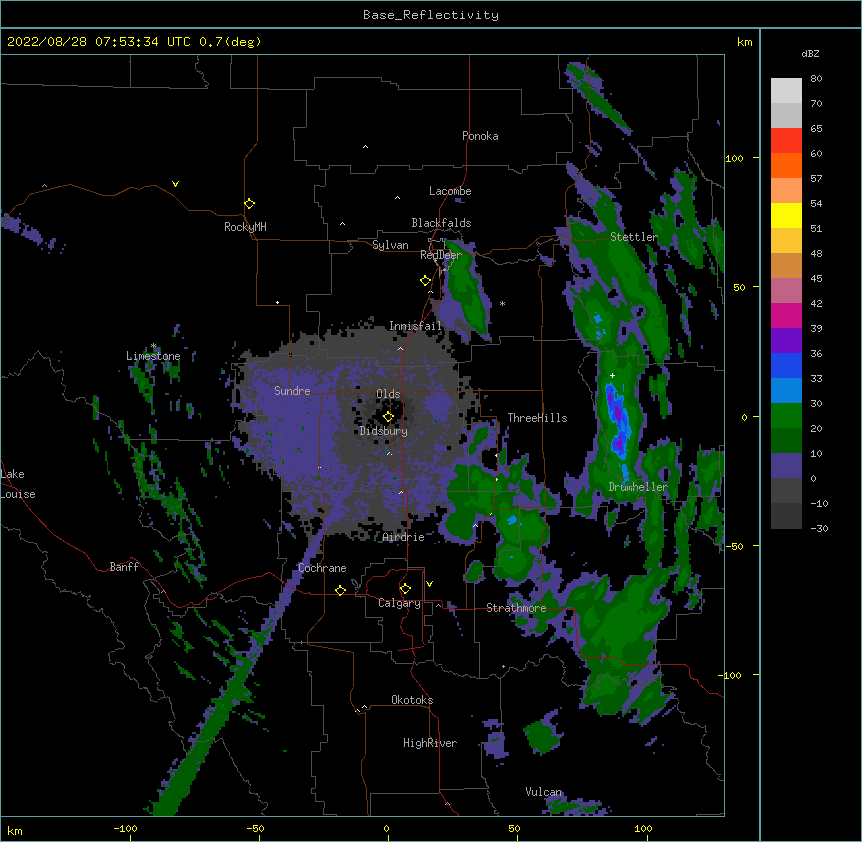The width and height of the screenshot is (862, 842).
Task: Click the yellow radar site marker at Olds
Action: (x=388, y=417)
